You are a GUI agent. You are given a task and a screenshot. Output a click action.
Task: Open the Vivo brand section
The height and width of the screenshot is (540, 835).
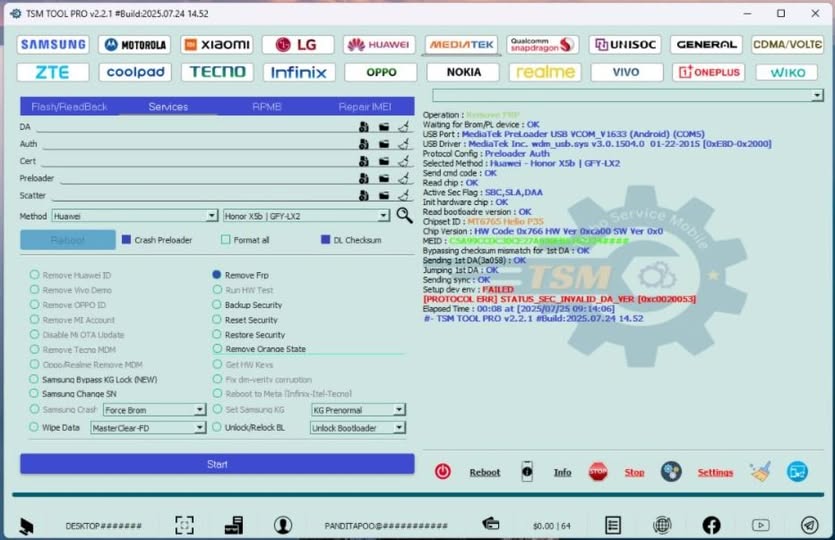pyautogui.click(x=627, y=72)
